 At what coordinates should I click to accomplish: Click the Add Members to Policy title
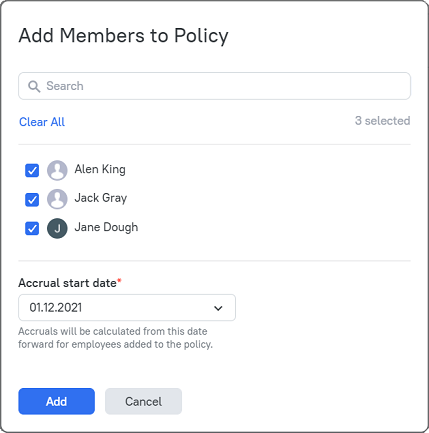[124, 35]
